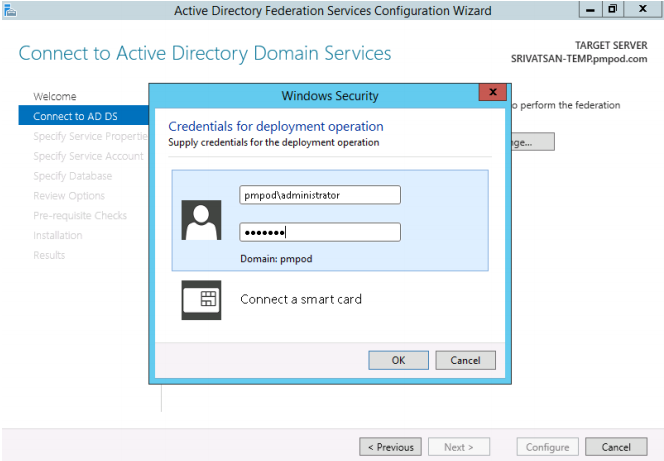Viewport: 664px width, 461px height.
Task: Open Specify Database step
Action: click(x=72, y=176)
